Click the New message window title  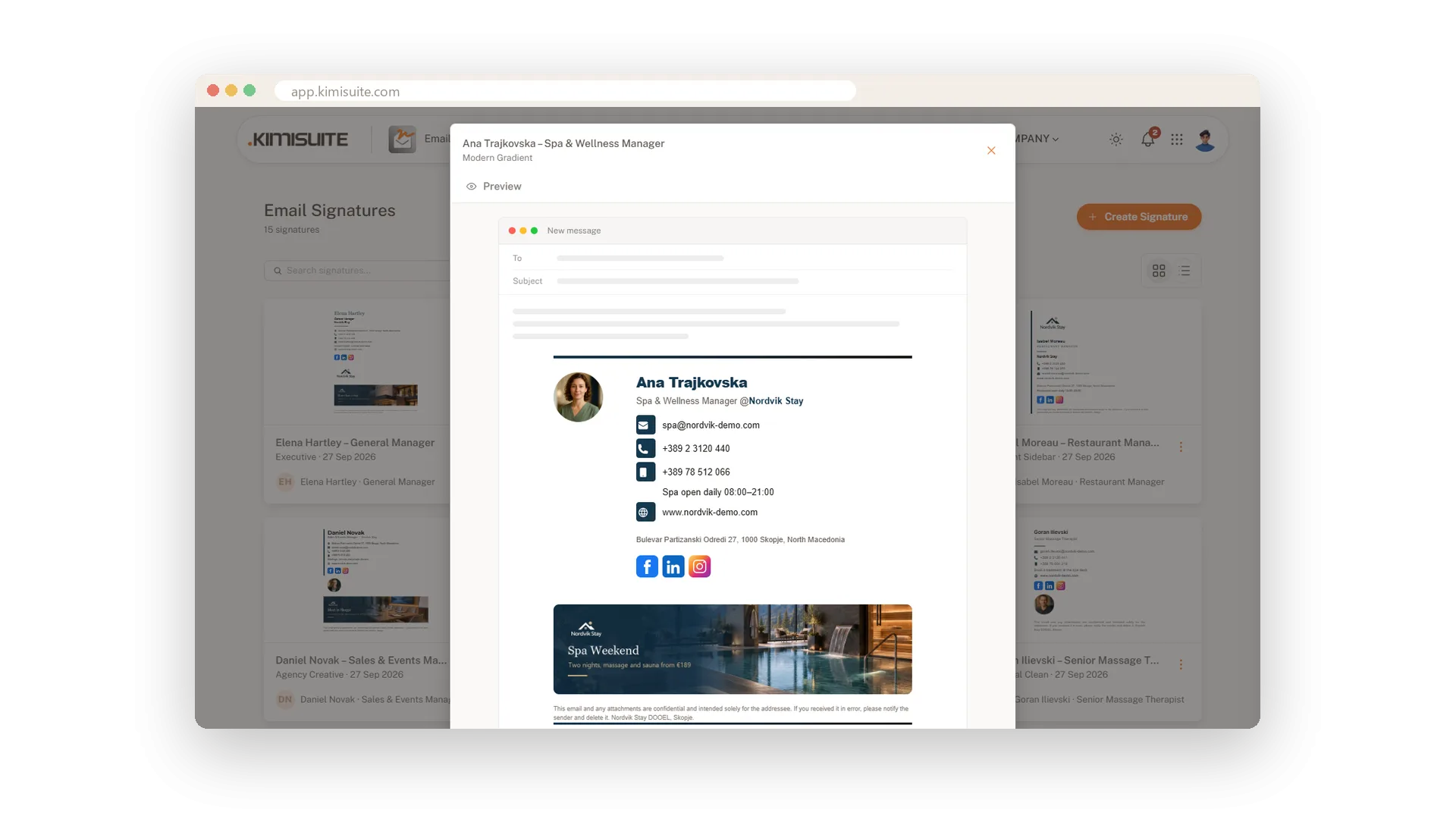click(x=573, y=231)
